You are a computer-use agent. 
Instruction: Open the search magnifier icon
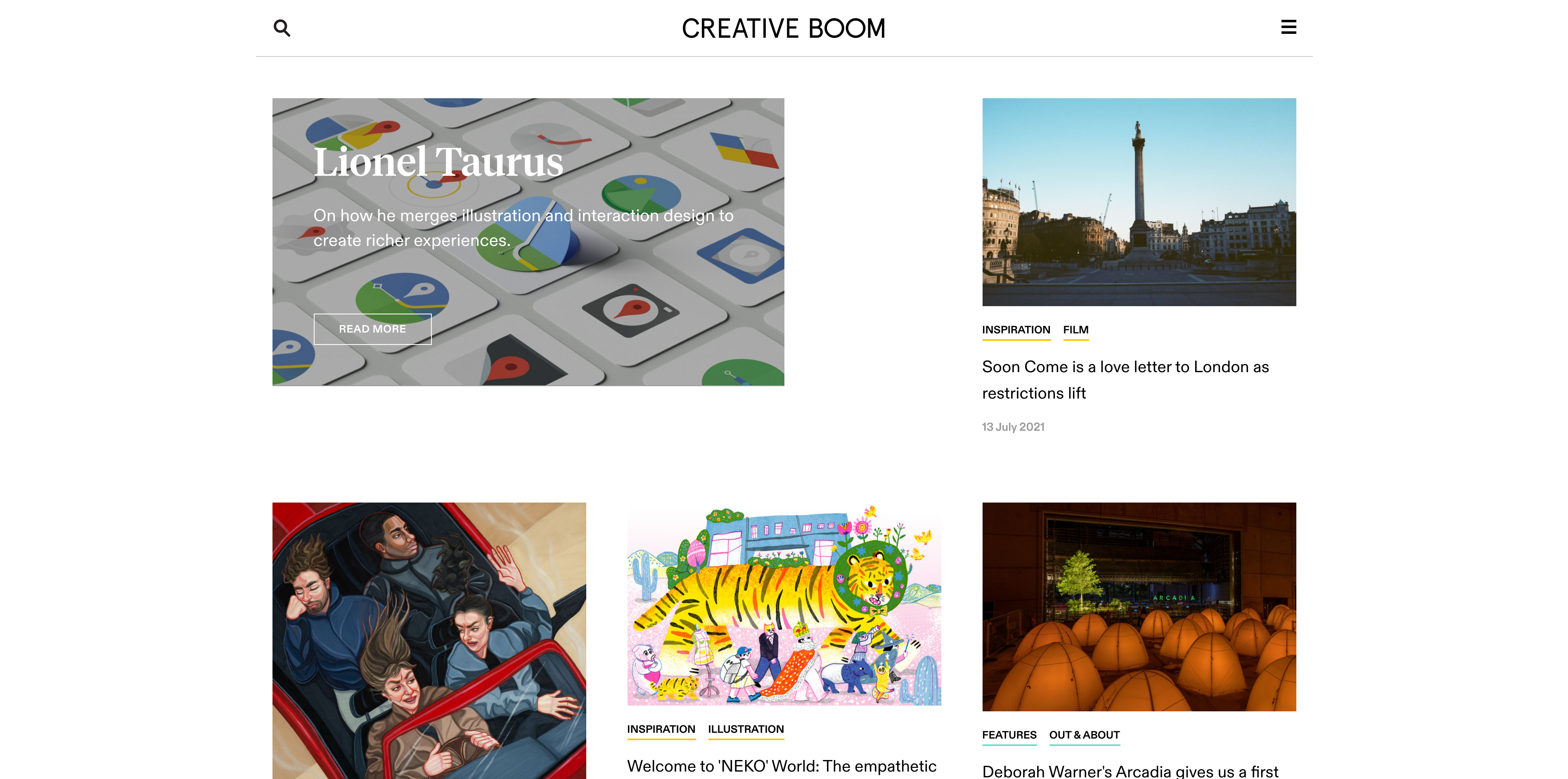pos(282,28)
